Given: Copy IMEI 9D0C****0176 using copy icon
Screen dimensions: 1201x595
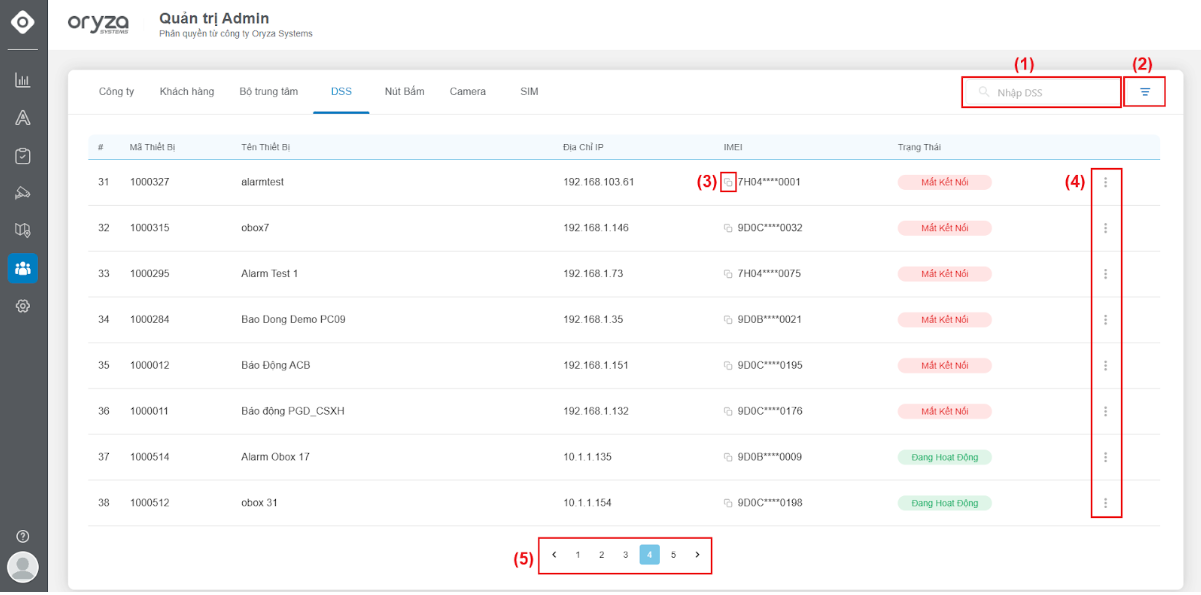Looking at the screenshot, I should [729, 412].
